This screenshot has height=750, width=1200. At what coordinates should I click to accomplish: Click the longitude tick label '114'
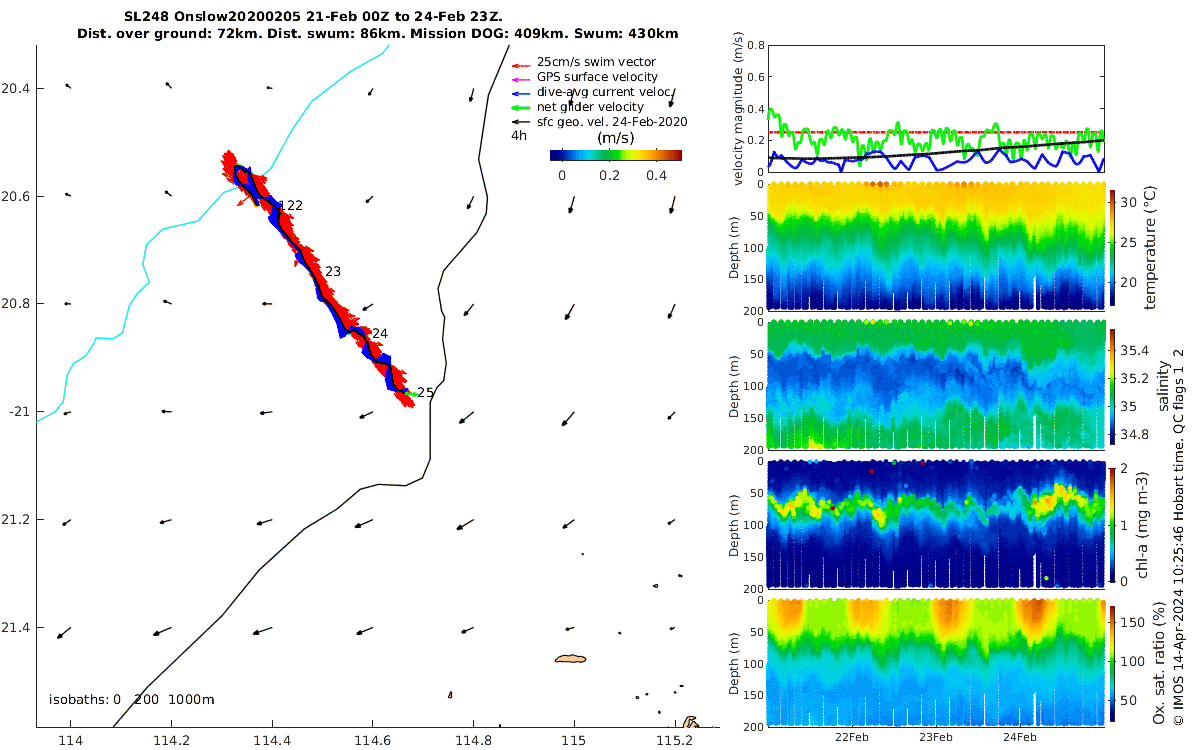pos(70,741)
